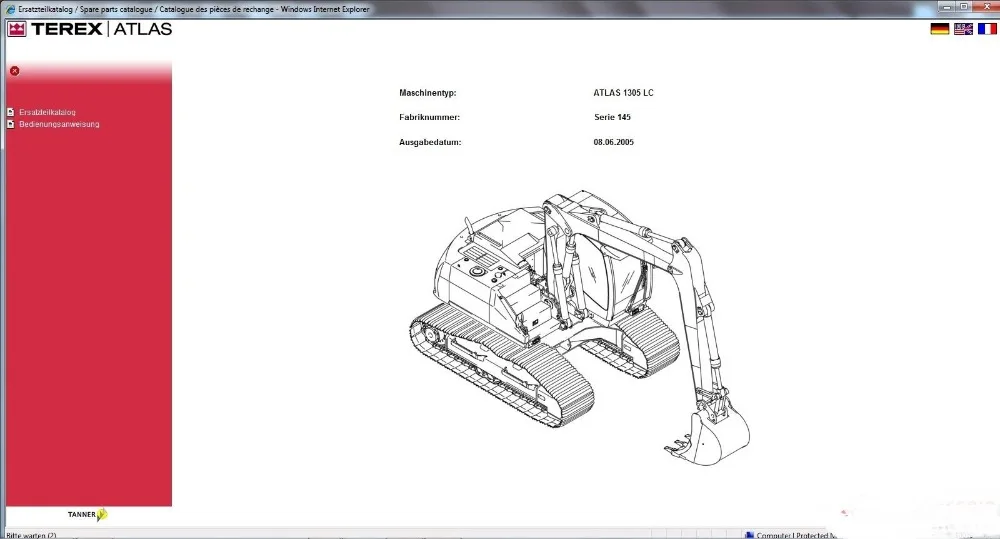Click the TEREX ATLAS brand title

[x=101, y=29]
